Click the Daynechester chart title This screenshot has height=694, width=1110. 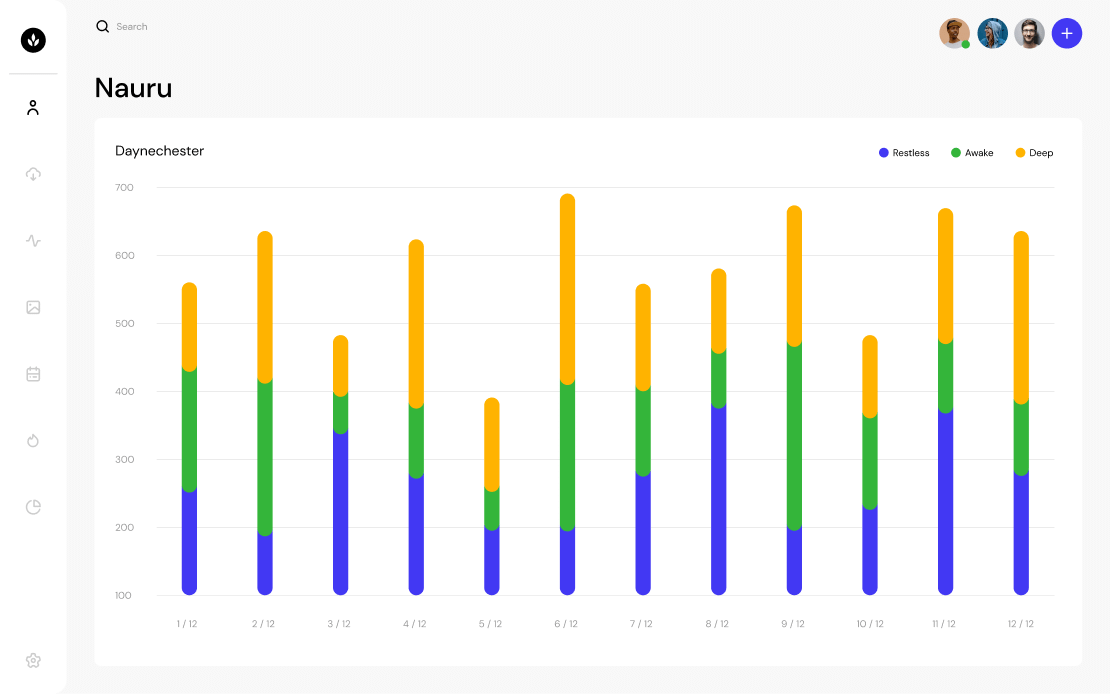pos(159,151)
